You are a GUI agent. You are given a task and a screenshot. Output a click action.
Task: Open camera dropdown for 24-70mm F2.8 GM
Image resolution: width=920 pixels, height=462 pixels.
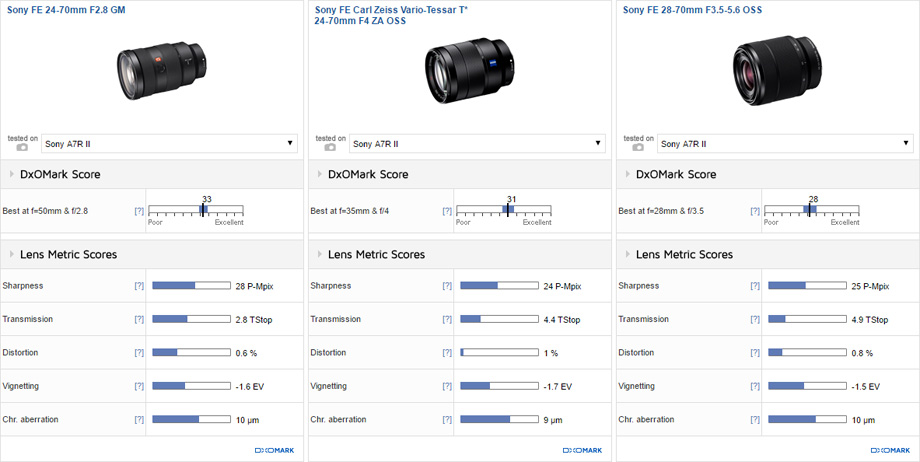170,144
